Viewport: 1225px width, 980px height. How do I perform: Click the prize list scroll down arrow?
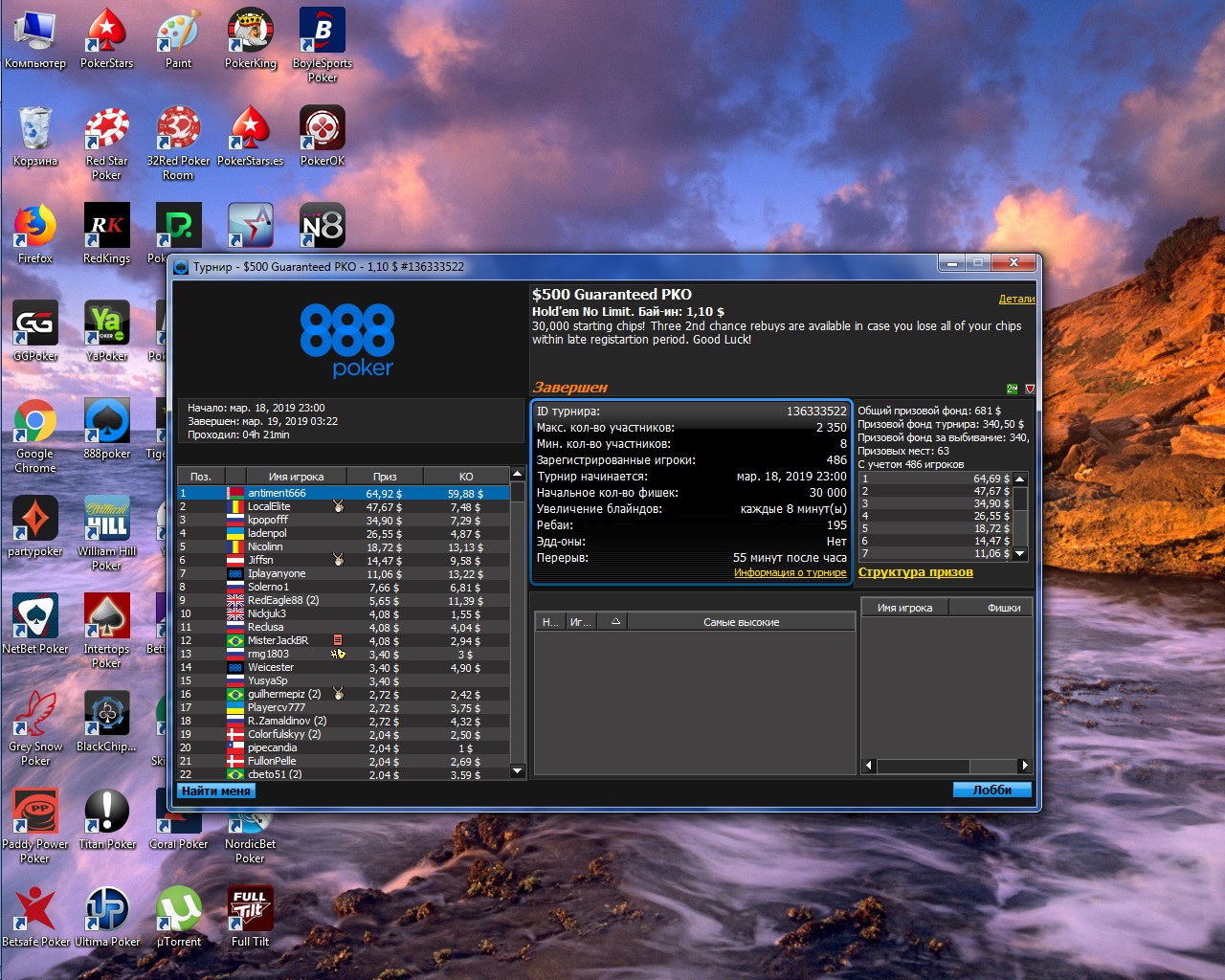coord(1020,553)
